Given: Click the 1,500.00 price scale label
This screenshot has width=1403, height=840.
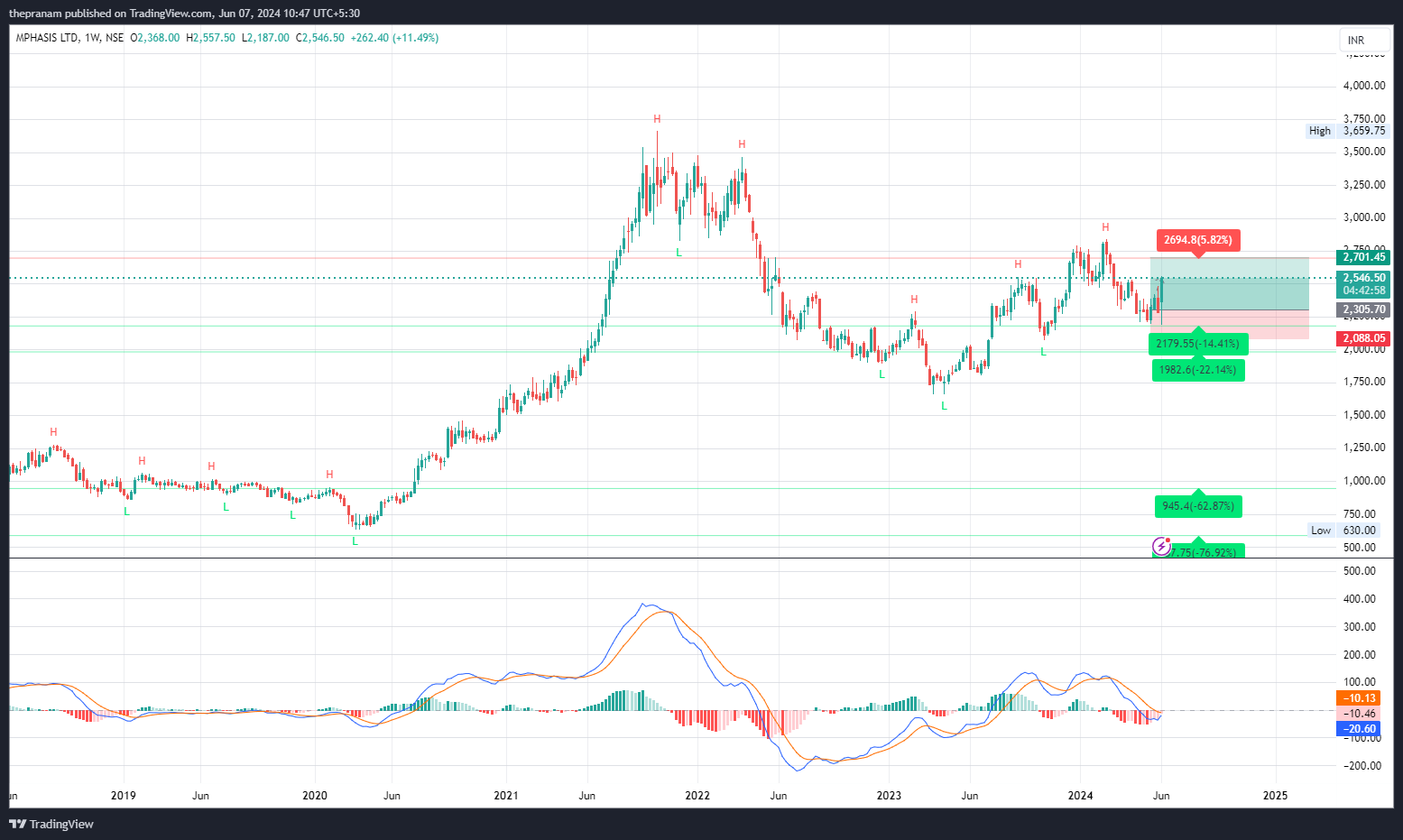Looking at the screenshot, I should coord(1364,415).
